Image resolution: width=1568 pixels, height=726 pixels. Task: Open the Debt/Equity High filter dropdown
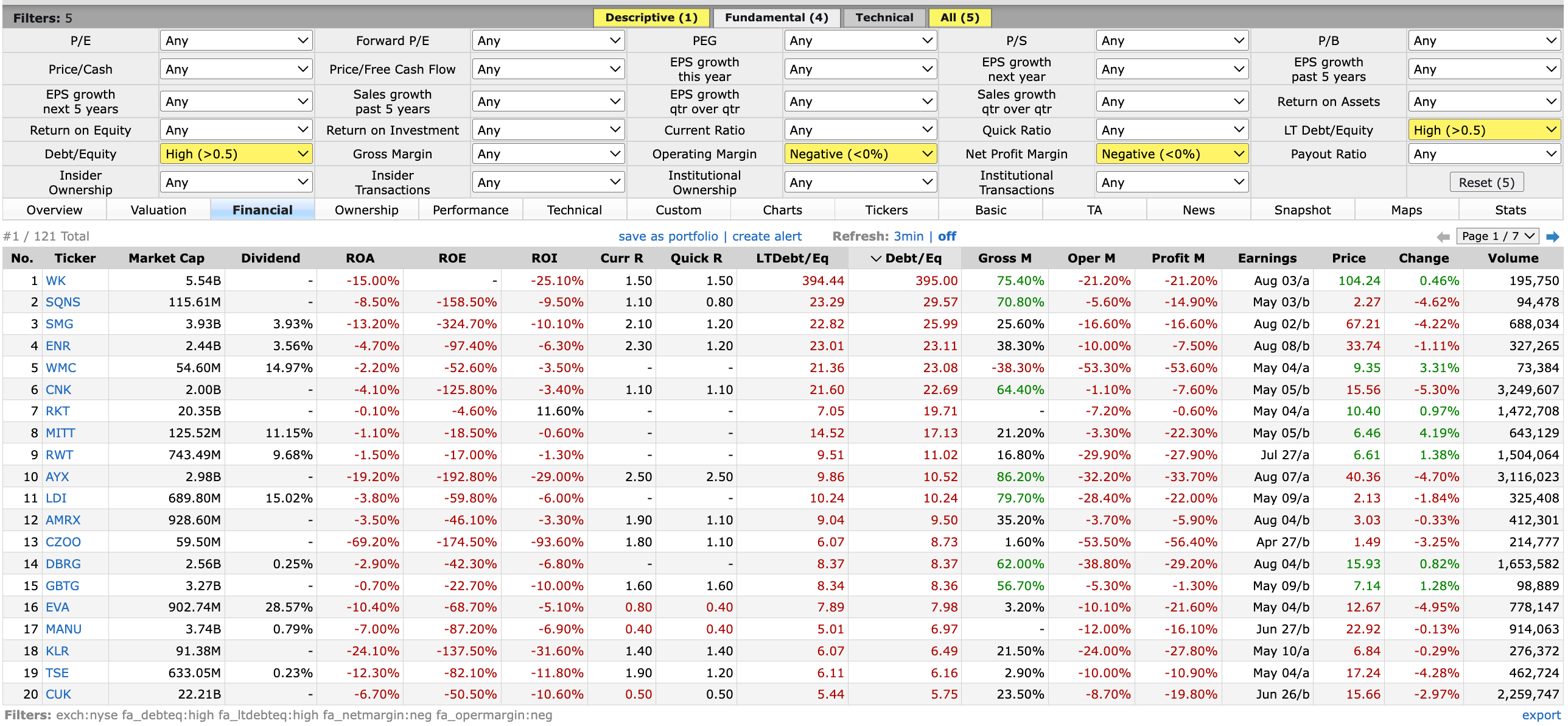(x=236, y=154)
